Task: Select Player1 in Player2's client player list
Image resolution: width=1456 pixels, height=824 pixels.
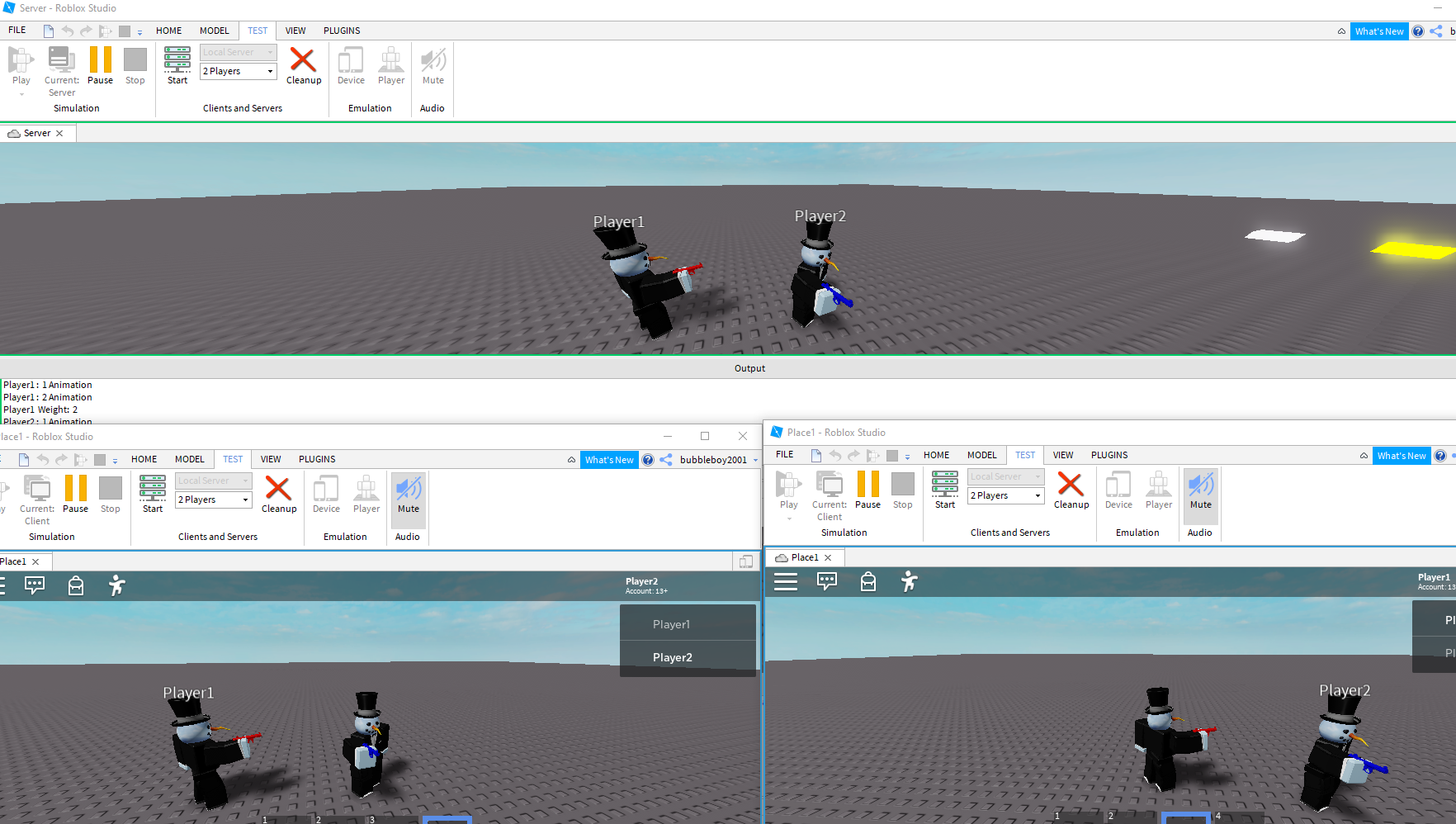Action: 688,624
